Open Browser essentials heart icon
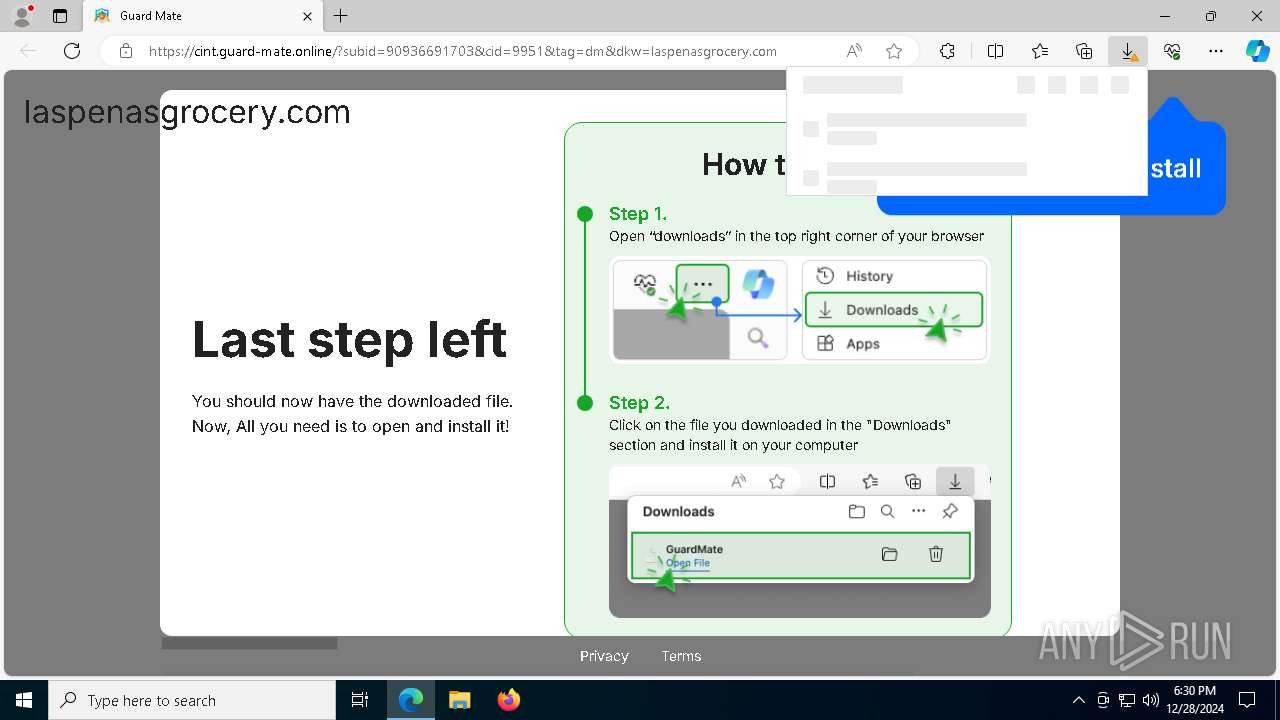This screenshot has height=720, width=1280. coord(1172,51)
